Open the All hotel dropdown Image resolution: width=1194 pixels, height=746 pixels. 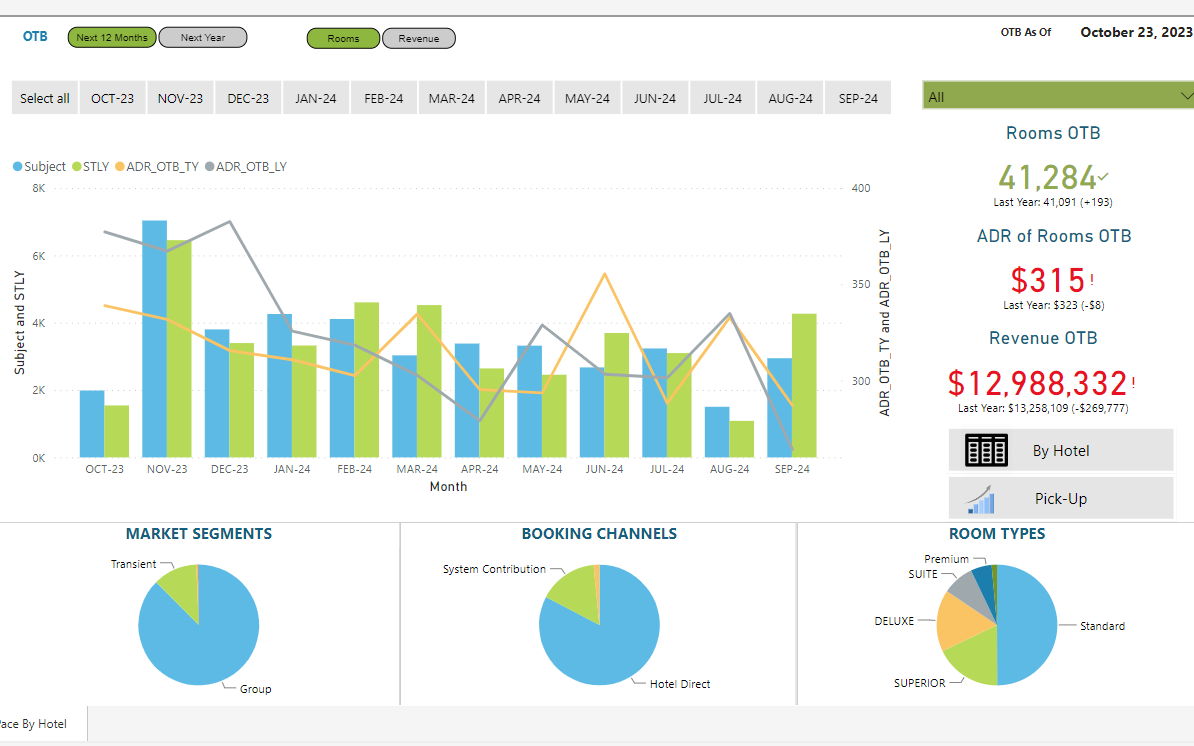coord(1058,96)
